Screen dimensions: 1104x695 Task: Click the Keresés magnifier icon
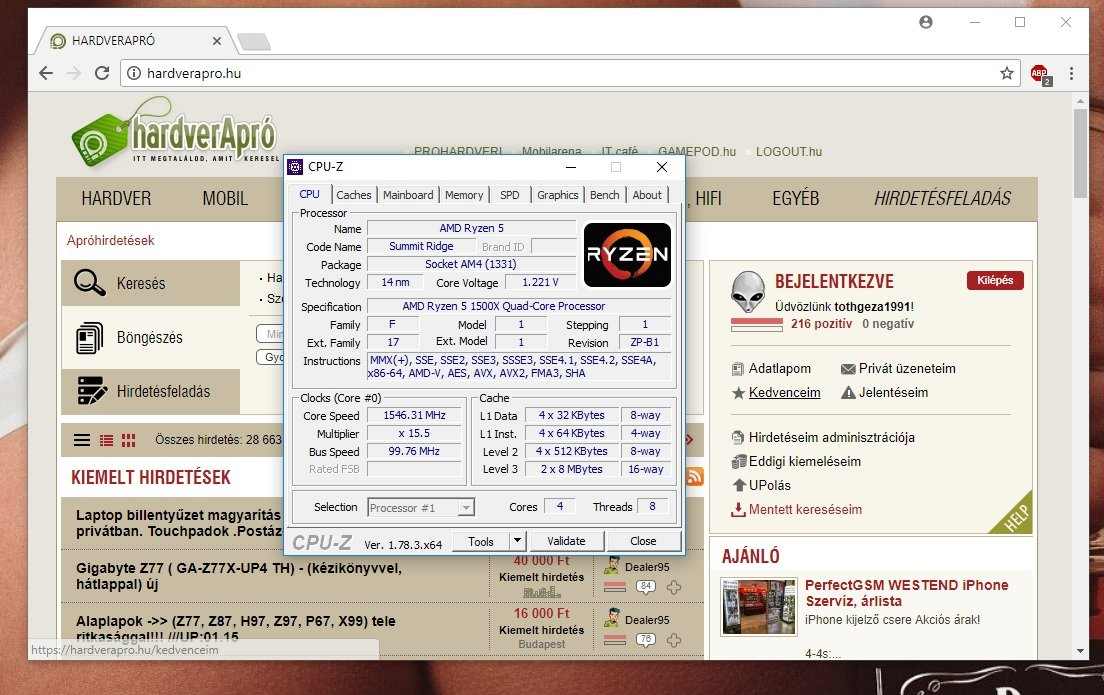click(89, 283)
